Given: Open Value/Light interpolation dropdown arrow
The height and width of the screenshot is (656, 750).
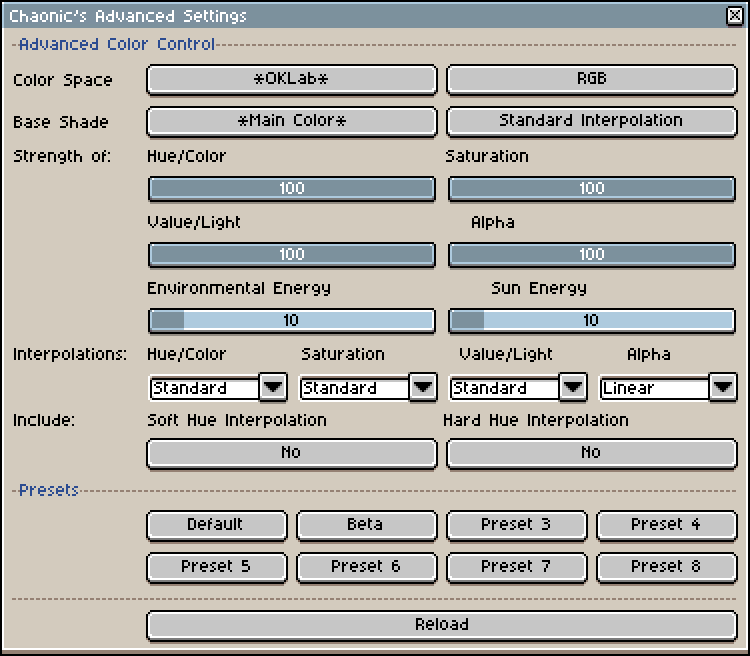Looking at the screenshot, I should (x=573, y=387).
